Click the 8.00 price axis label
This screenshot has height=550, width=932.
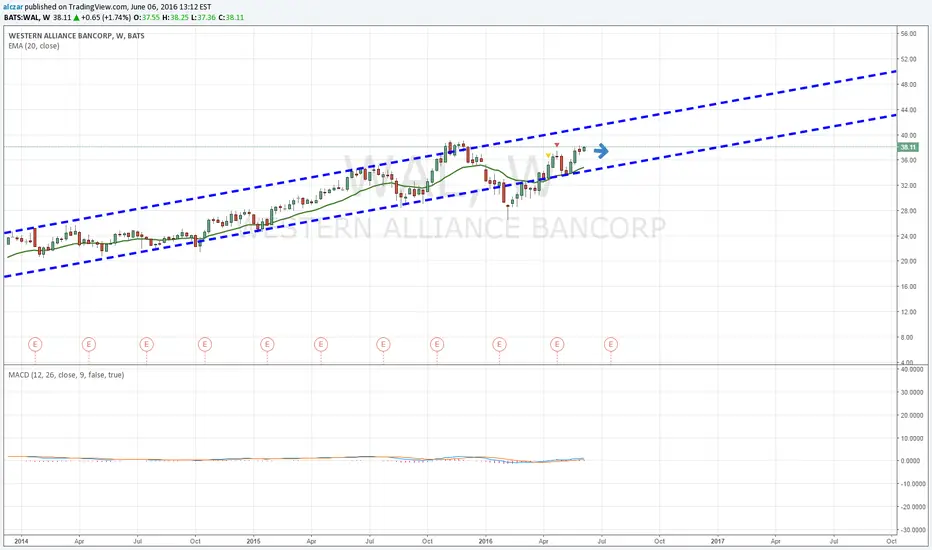pos(907,337)
